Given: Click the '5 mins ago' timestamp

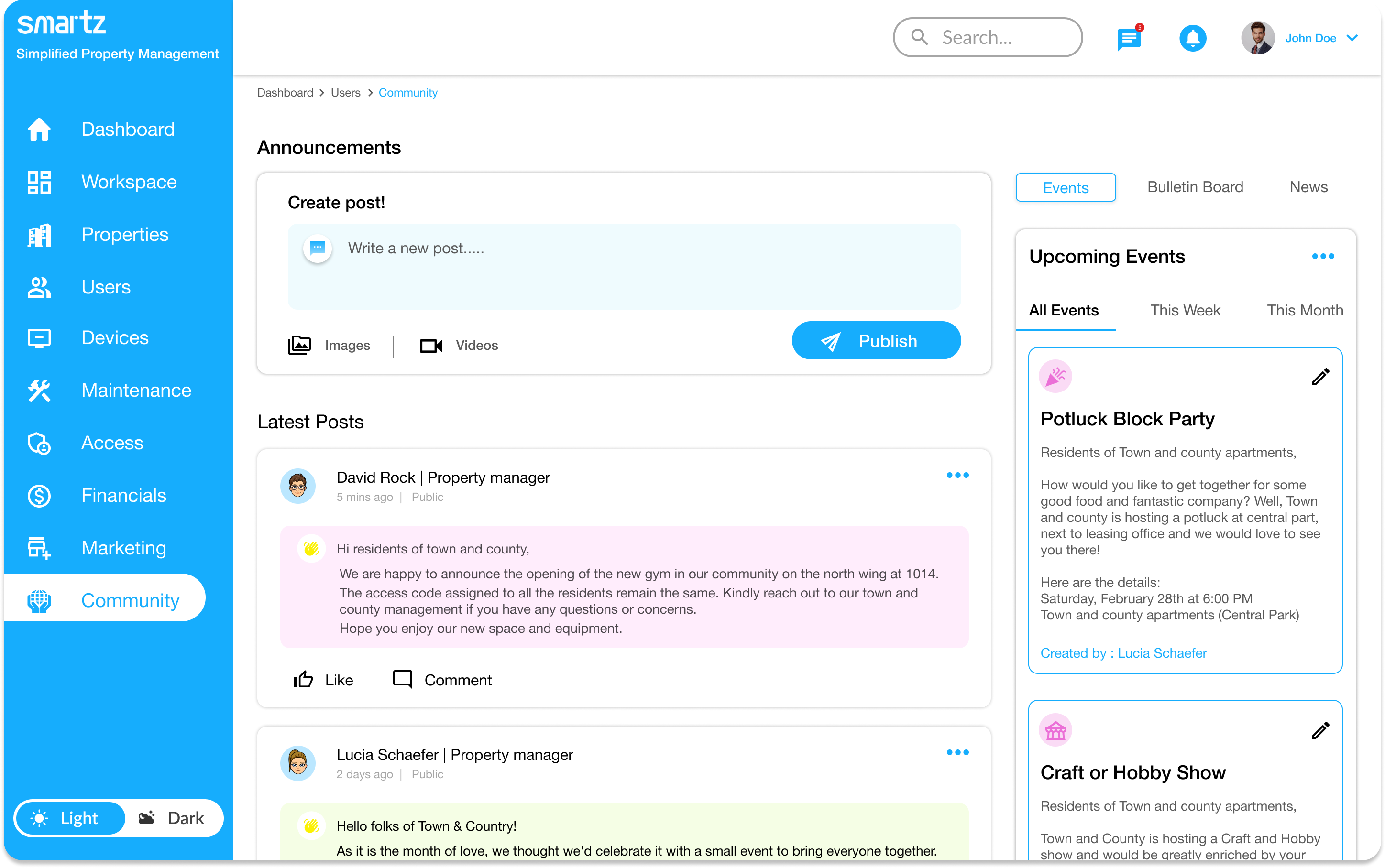Looking at the screenshot, I should click(364, 497).
